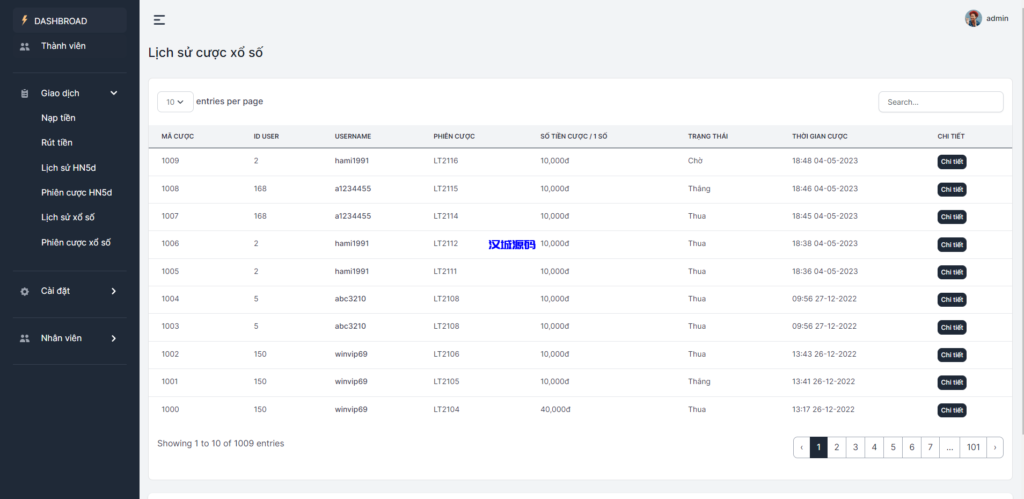
Task: Click Chi tiết button for bet 1004
Action: coord(951,299)
